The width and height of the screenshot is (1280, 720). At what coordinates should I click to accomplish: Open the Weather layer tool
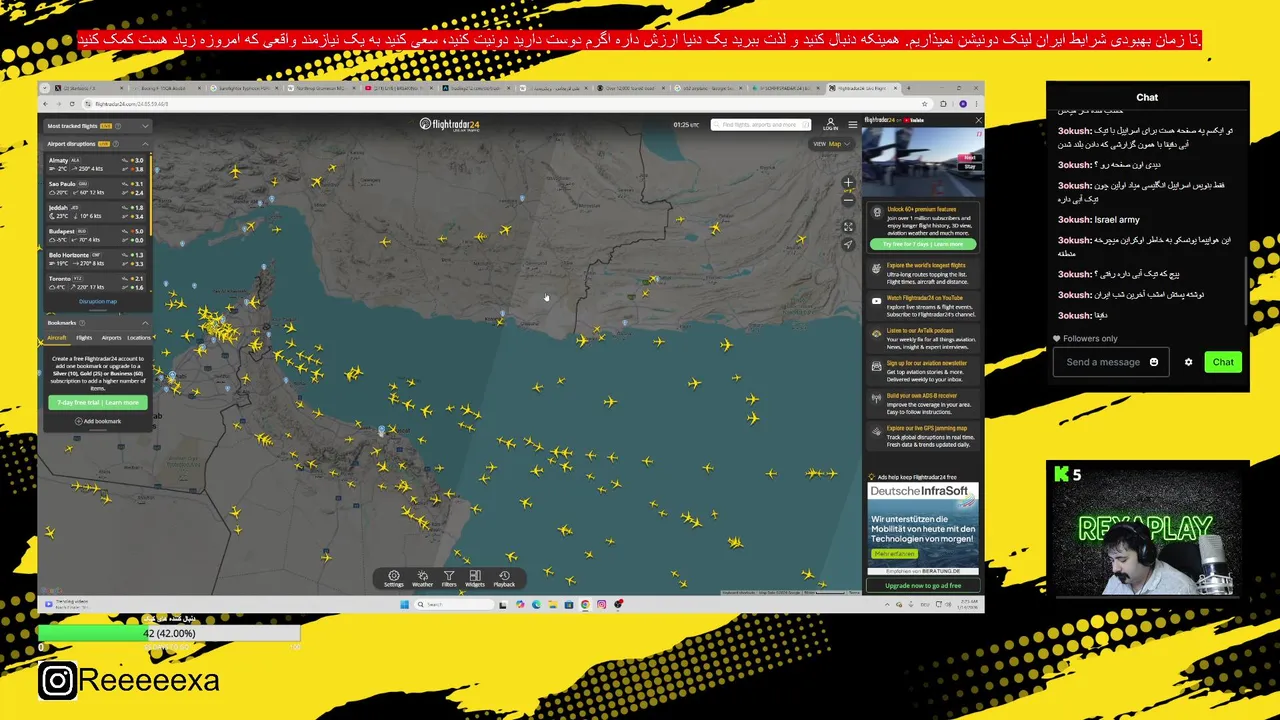(x=422, y=578)
